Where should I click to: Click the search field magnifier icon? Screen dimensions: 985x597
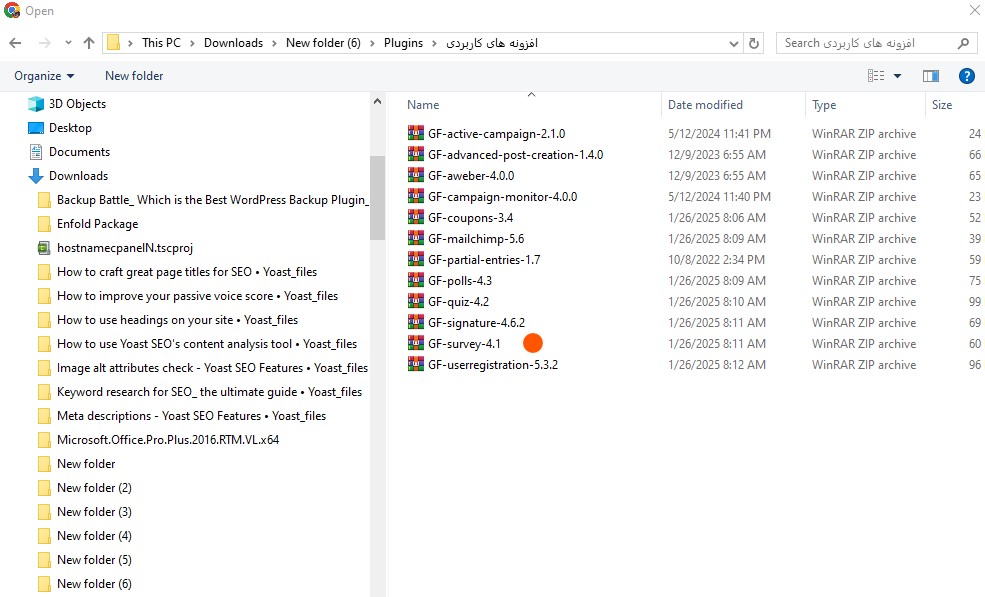click(962, 43)
